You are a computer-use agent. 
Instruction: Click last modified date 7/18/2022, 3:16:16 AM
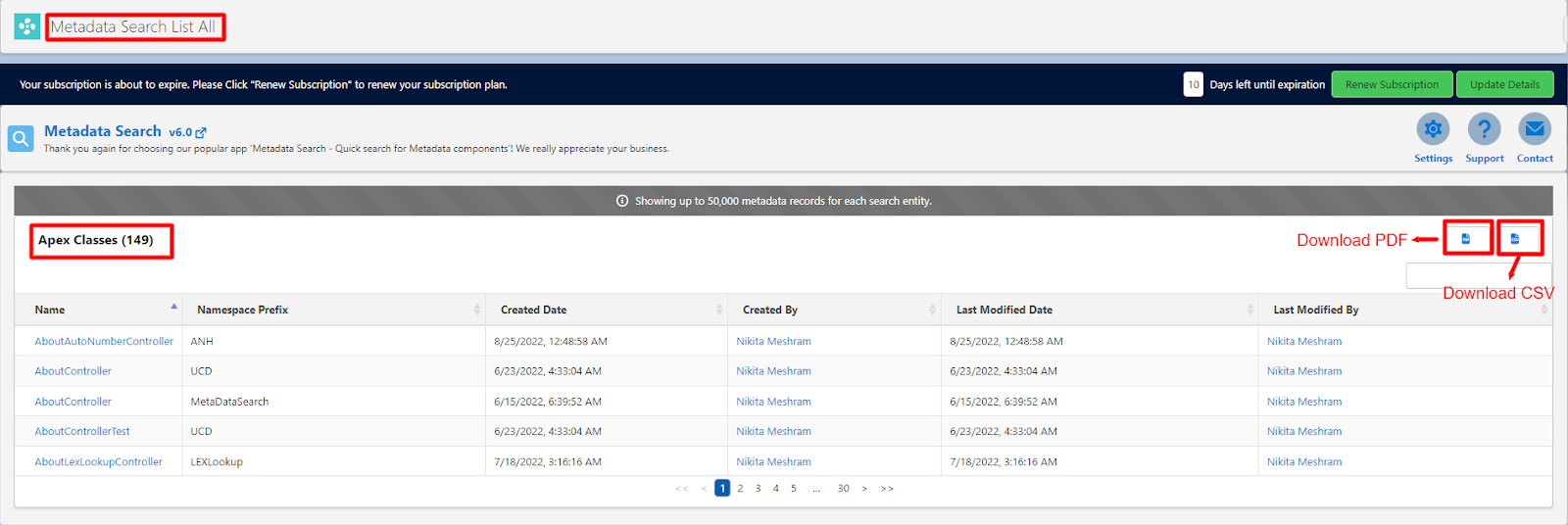(x=1004, y=461)
